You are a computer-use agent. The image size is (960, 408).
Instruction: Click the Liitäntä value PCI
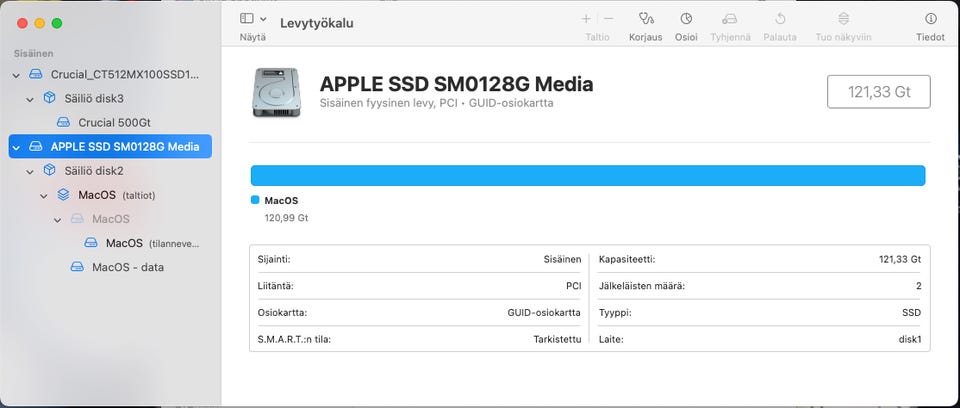click(573, 285)
